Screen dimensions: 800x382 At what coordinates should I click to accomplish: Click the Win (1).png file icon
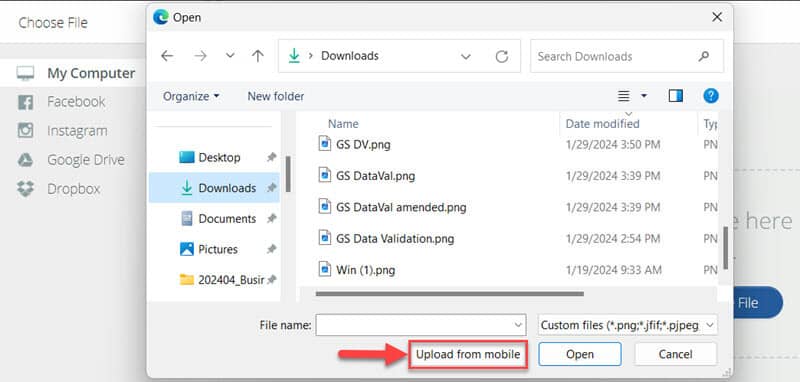point(325,269)
